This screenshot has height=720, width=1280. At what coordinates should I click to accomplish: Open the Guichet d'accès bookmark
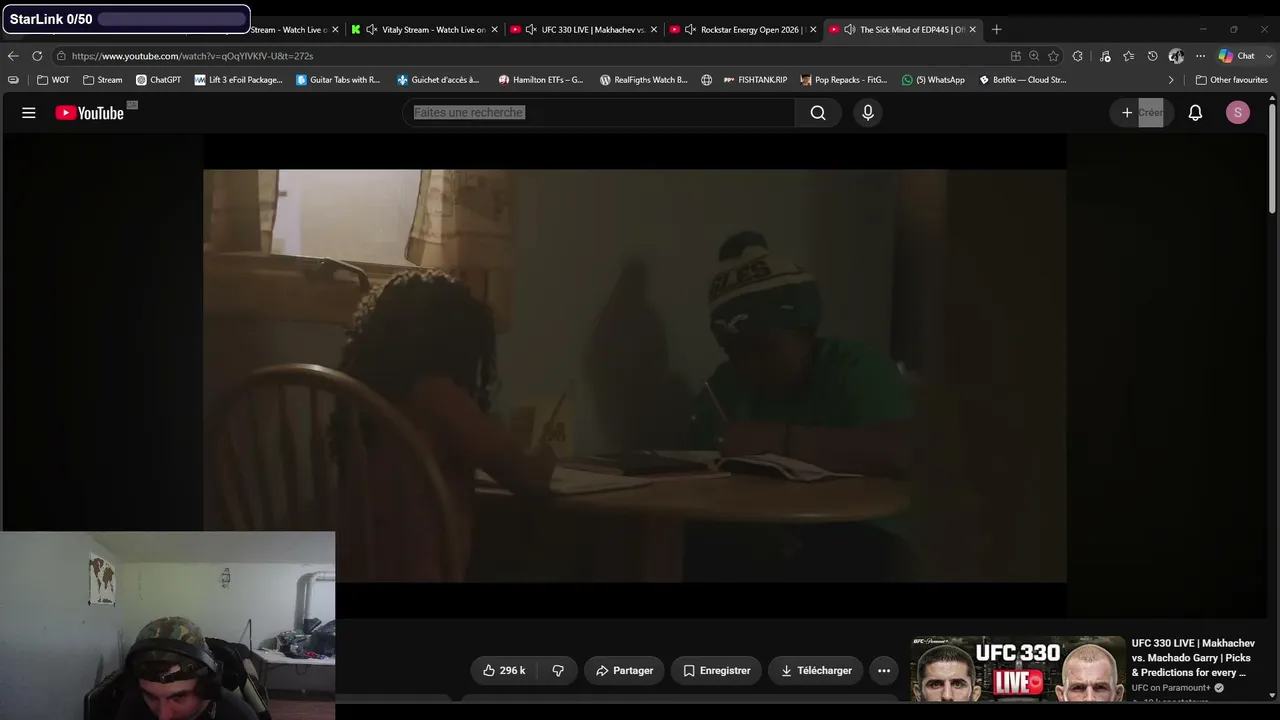tap(438, 80)
